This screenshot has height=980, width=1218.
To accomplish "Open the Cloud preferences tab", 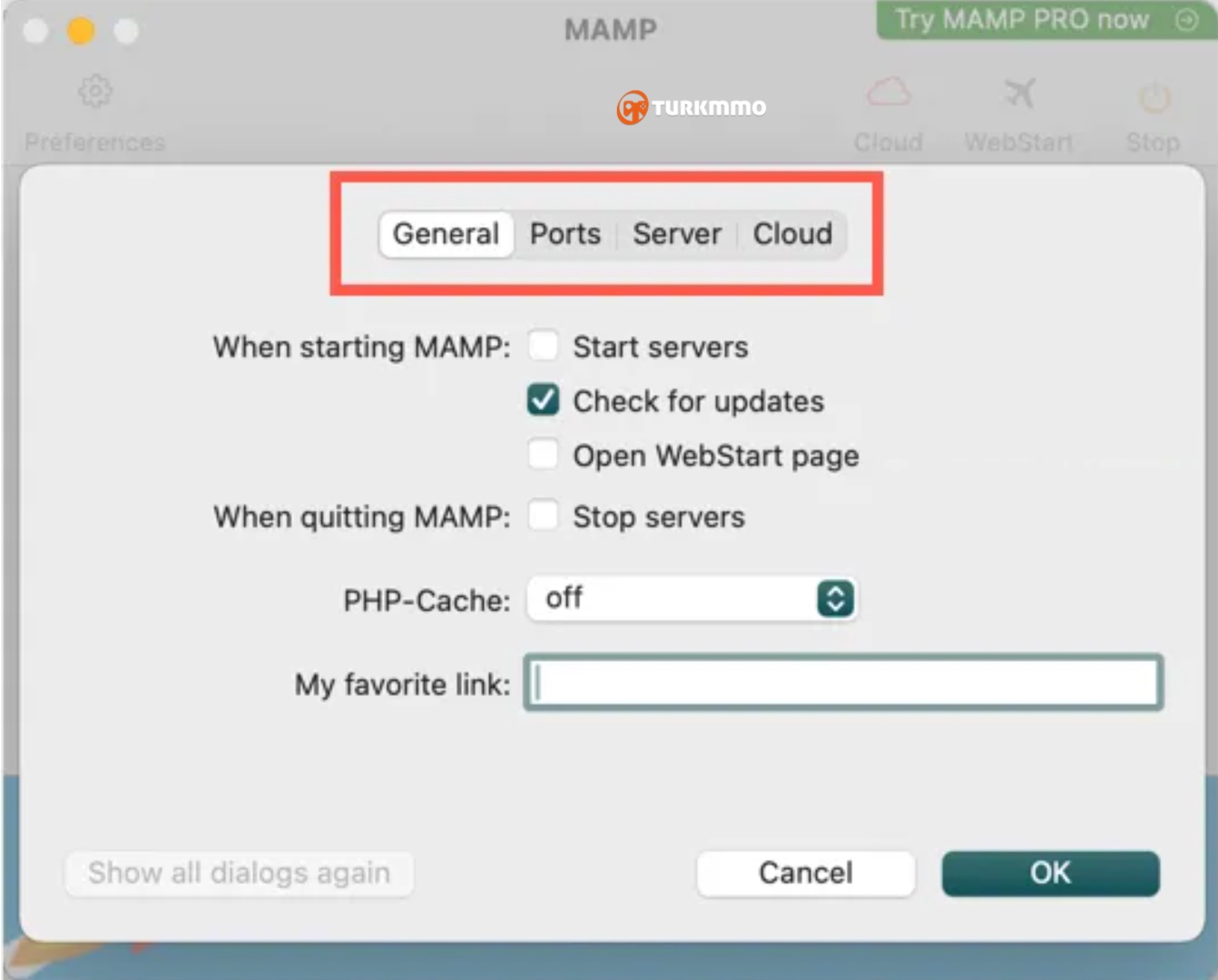I will tap(792, 234).
